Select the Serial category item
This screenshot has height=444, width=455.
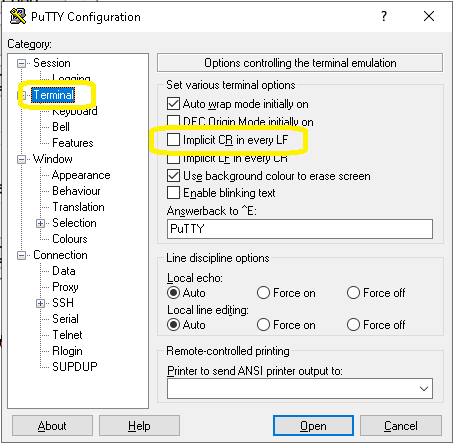point(65,319)
